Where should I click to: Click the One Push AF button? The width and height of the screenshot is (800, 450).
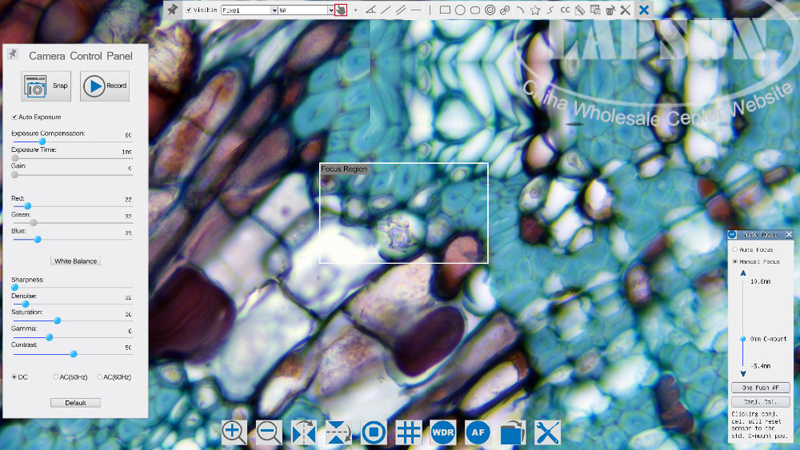click(x=760, y=386)
